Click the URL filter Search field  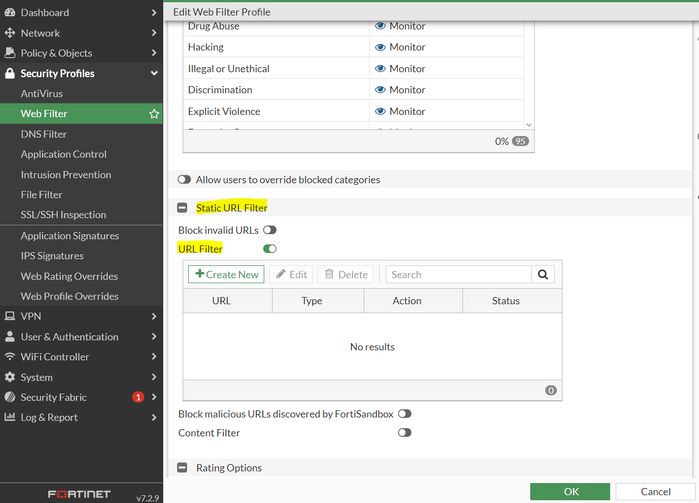coord(459,274)
